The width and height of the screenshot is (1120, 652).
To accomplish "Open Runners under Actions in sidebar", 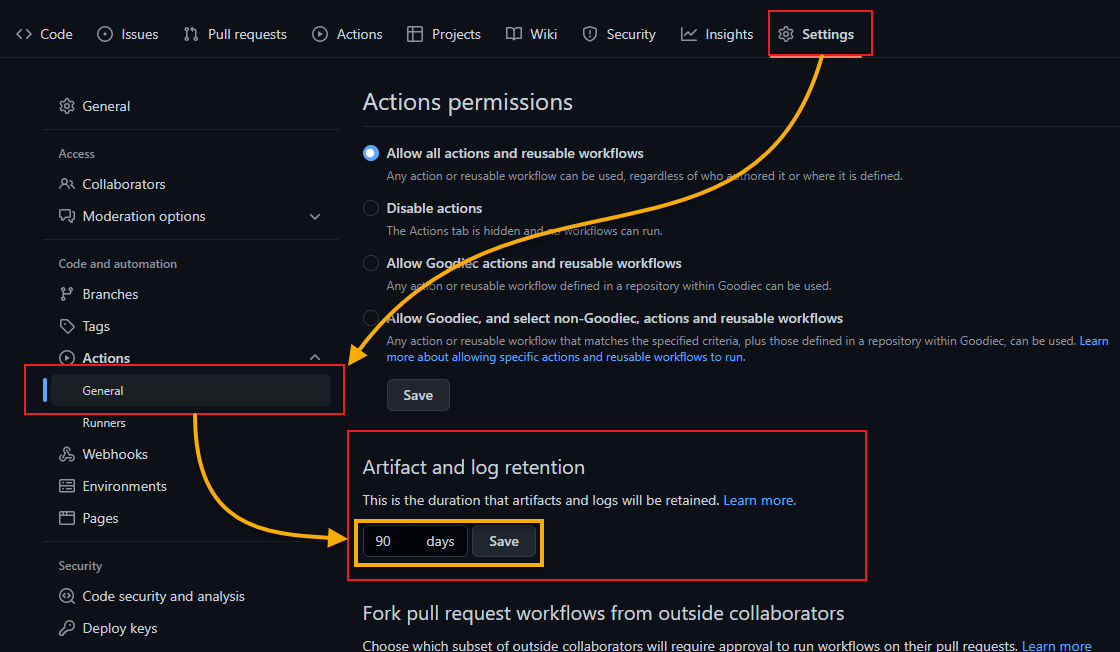I will 104,423.
